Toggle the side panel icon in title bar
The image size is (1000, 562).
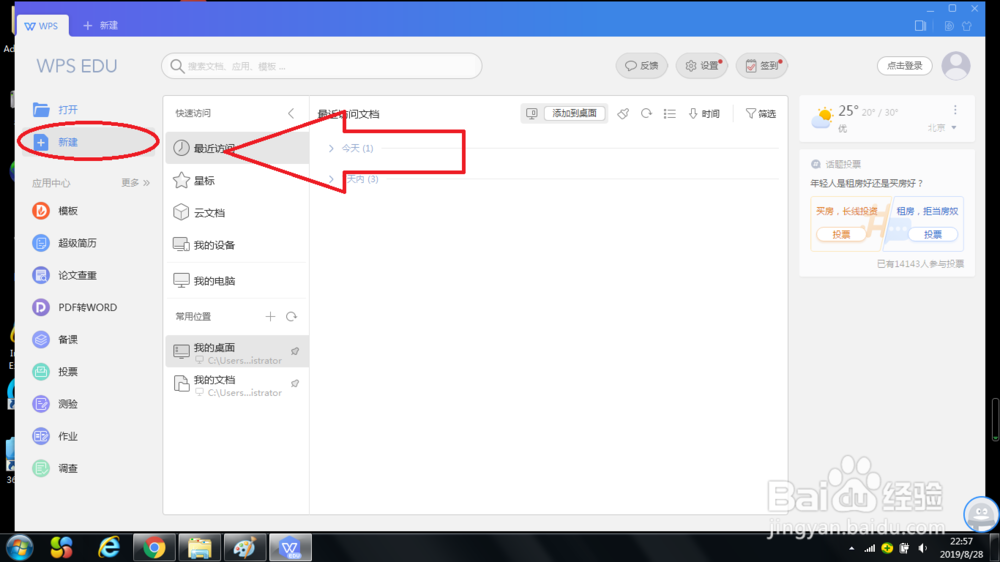coord(920,26)
